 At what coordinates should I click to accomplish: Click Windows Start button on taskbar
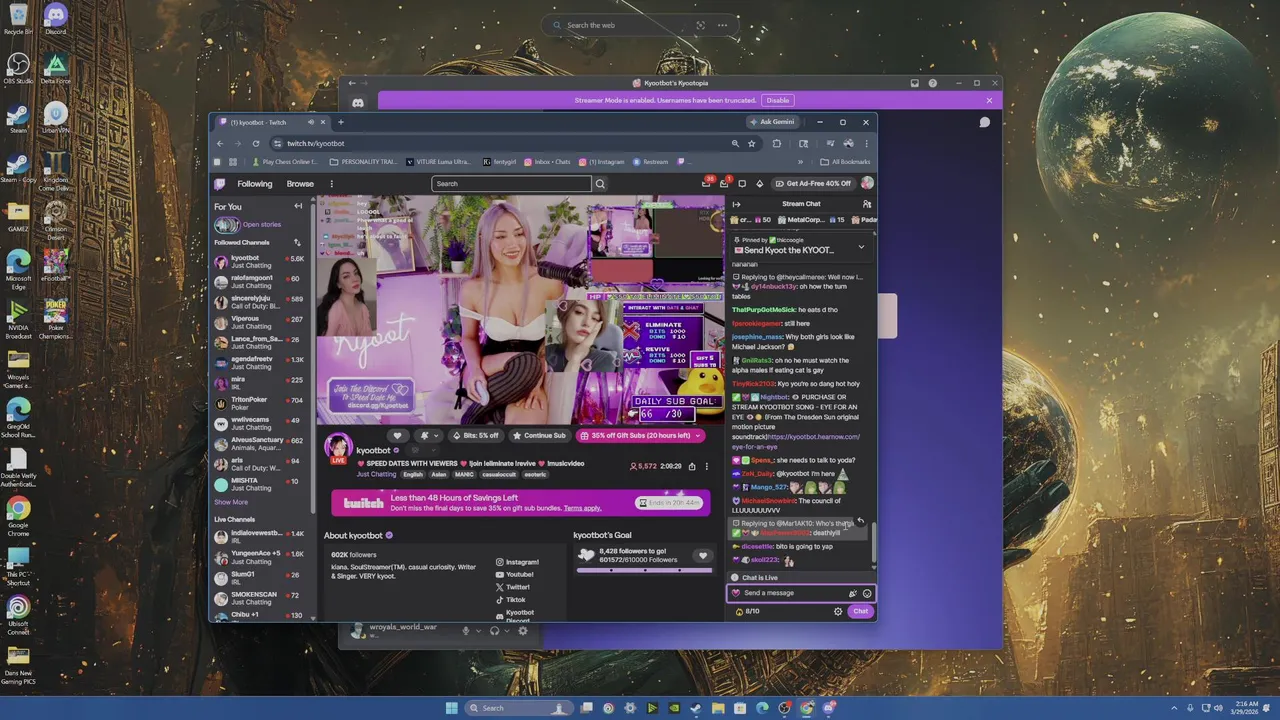[451, 708]
